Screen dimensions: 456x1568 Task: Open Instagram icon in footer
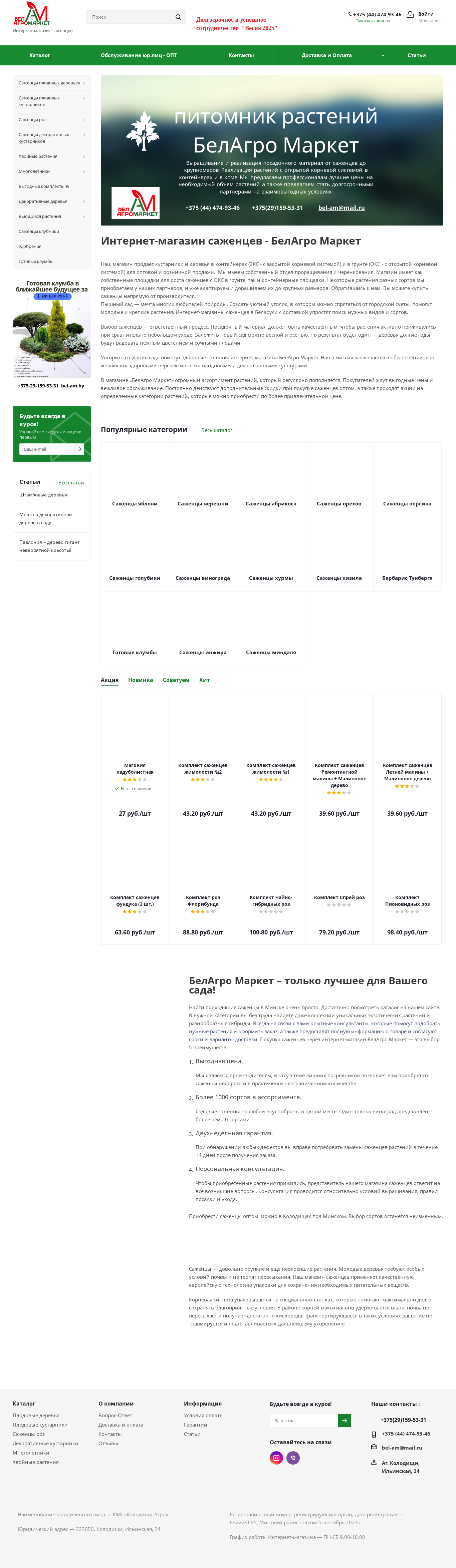tap(276, 1457)
